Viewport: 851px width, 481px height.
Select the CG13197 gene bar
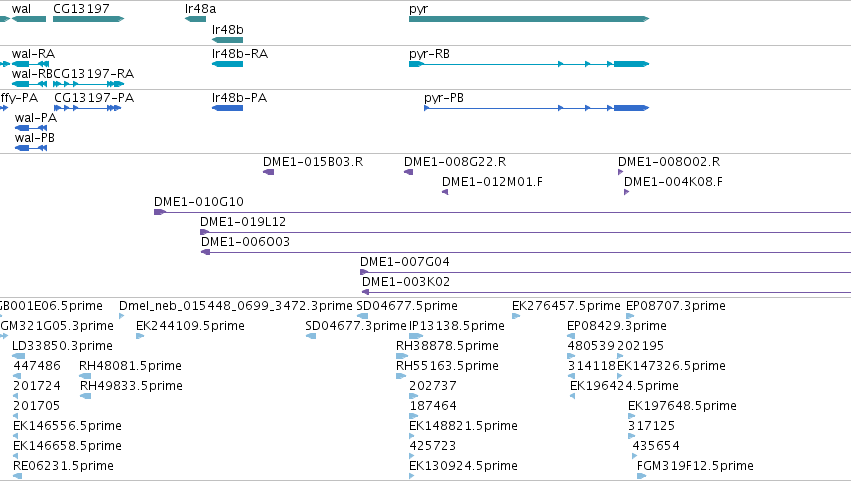(x=88, y=19)
